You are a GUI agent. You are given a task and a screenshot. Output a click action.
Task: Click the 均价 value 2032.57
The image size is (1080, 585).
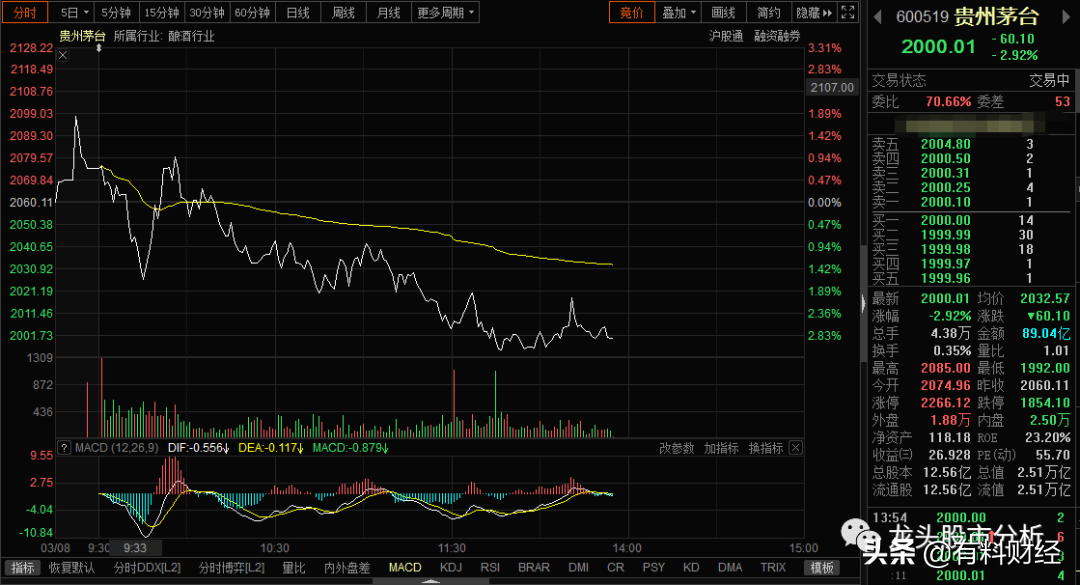point(1045,298)
